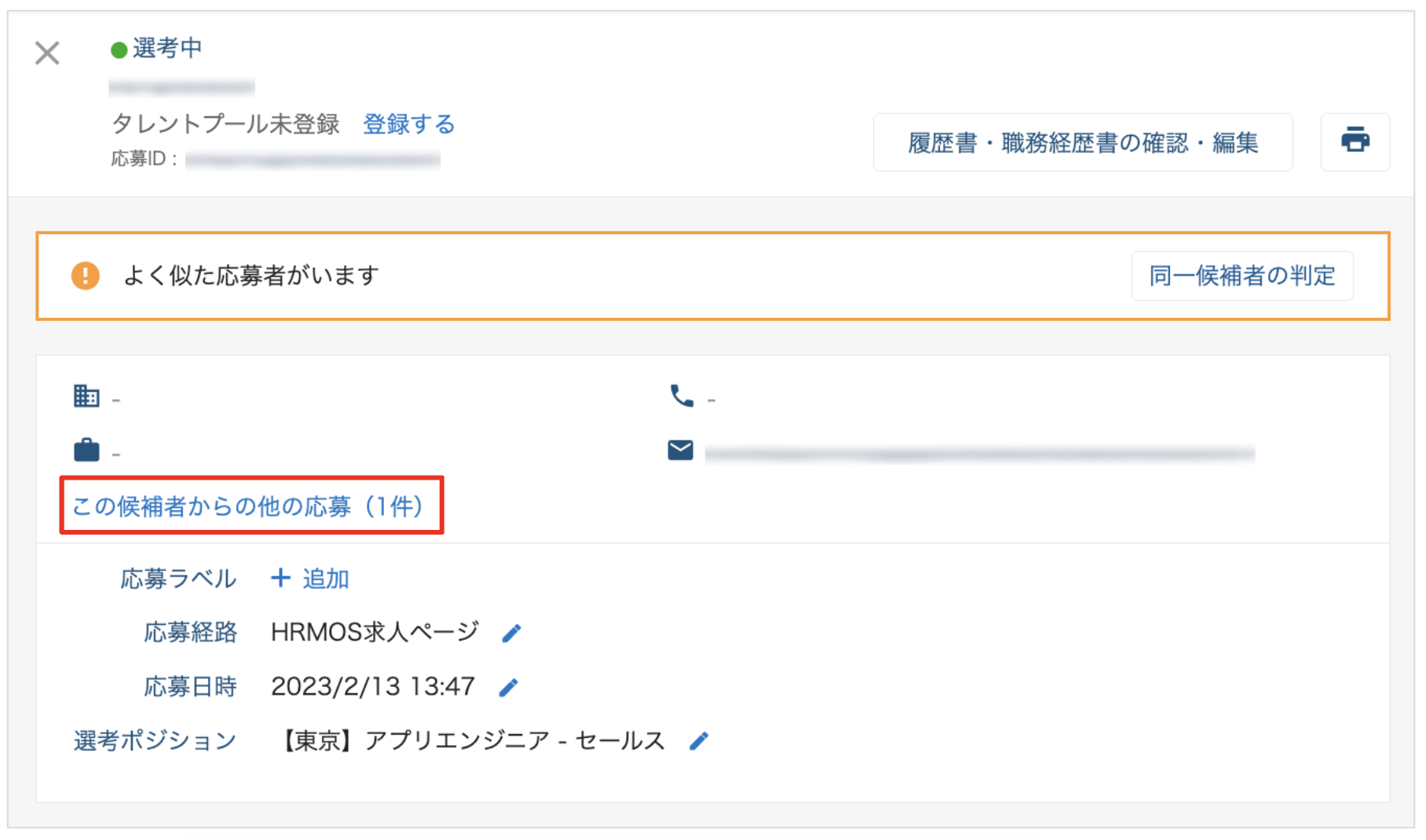Image resolution: width=1426 pixels, height=840 pixels.
Task: Edit 応募経路 with pencil icon
Action: [512, 633]
